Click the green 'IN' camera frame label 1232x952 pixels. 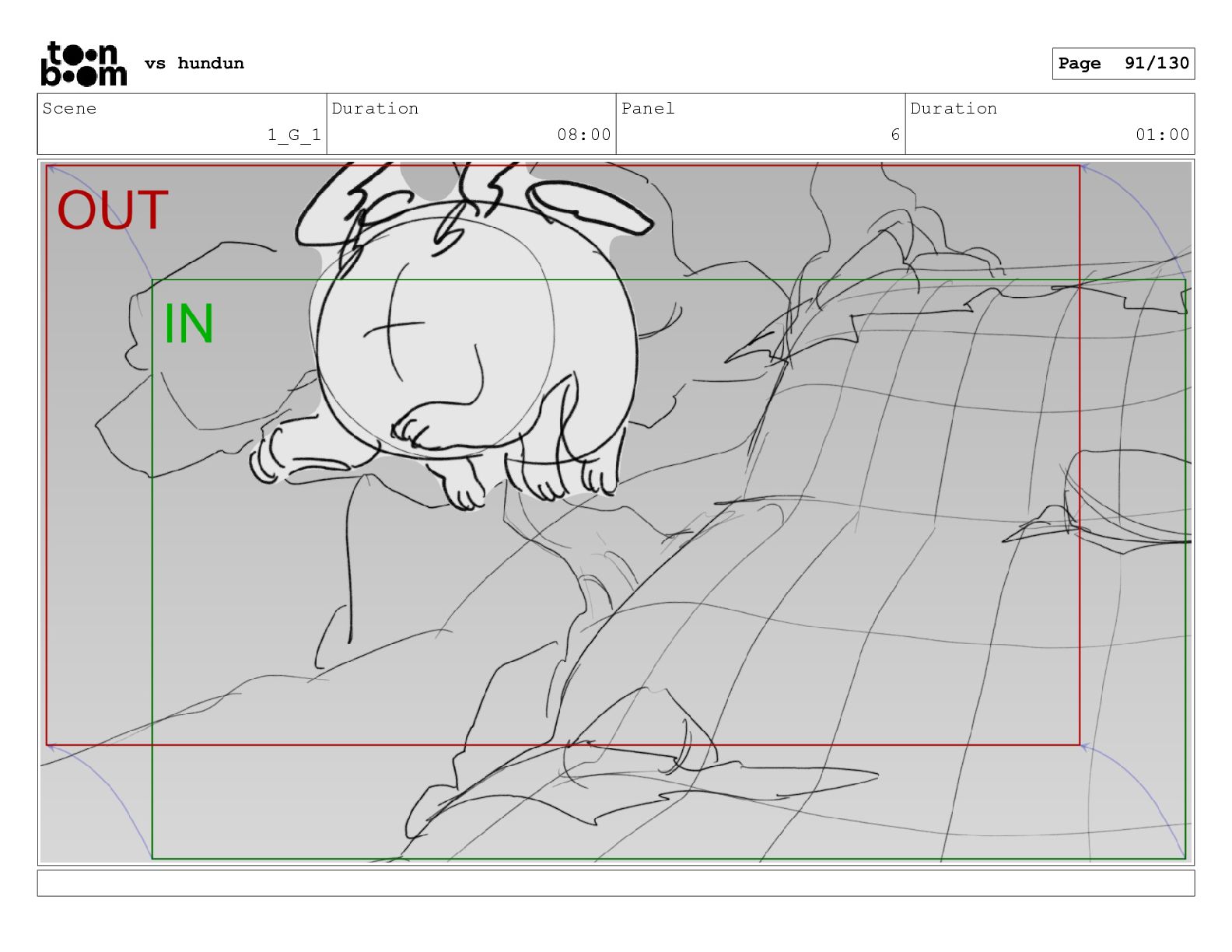pos(189,324)
